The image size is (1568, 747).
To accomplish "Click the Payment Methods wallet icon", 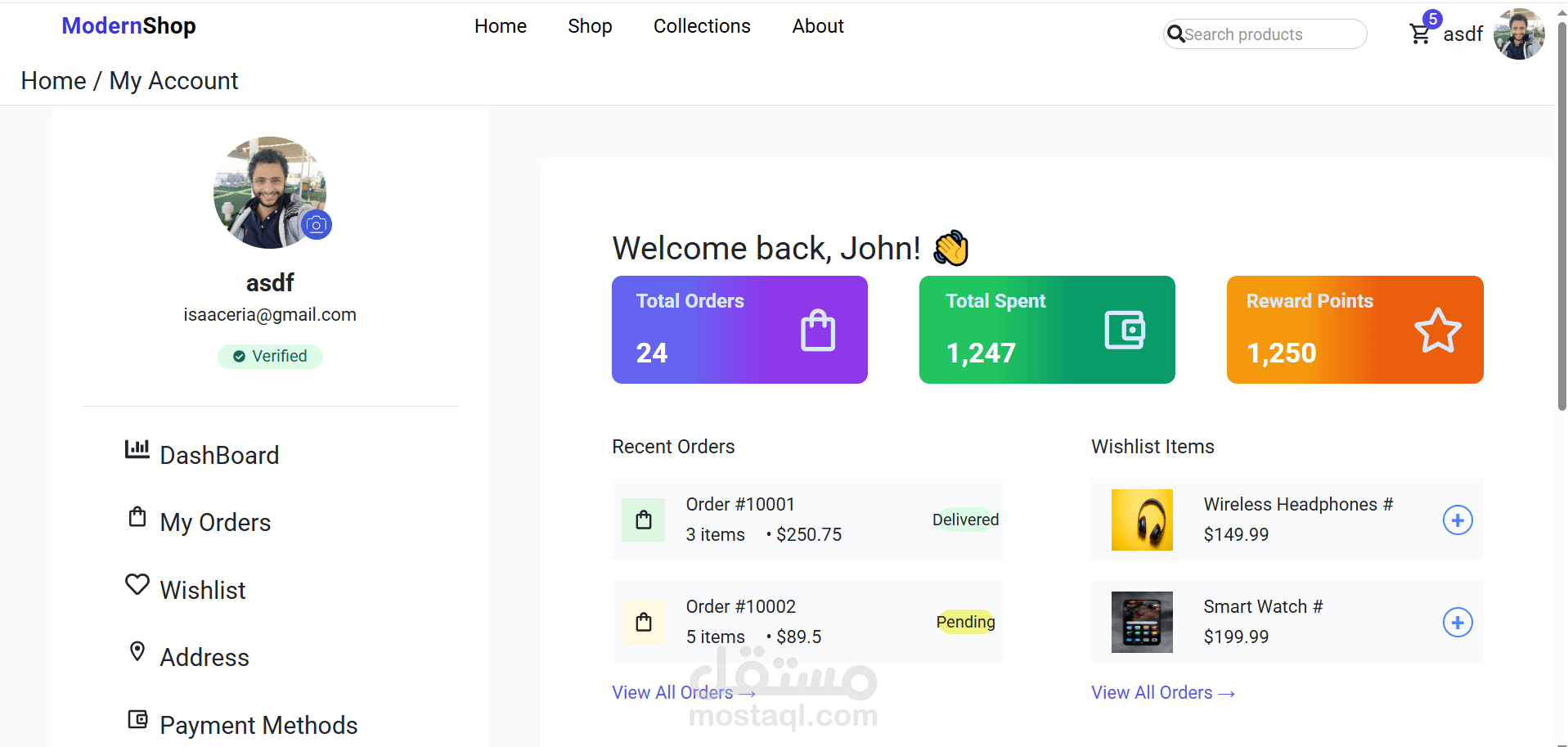I will click(137, 719).
